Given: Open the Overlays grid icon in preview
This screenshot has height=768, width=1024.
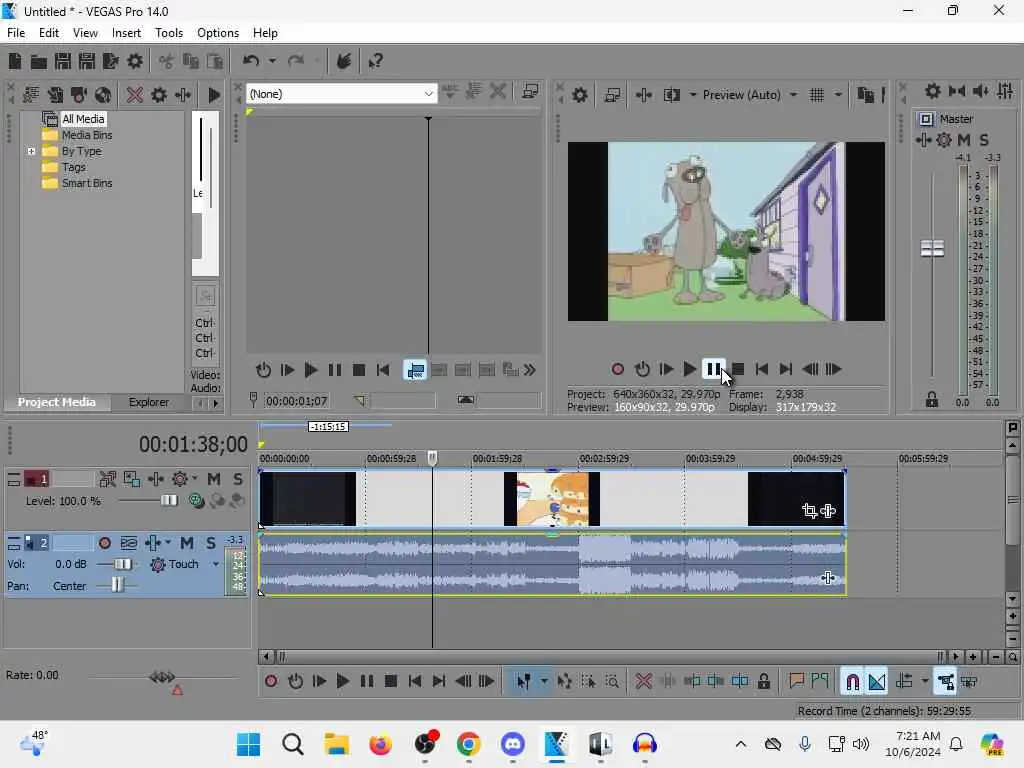Looking at the screenshot, I should [x=816, y=95].
